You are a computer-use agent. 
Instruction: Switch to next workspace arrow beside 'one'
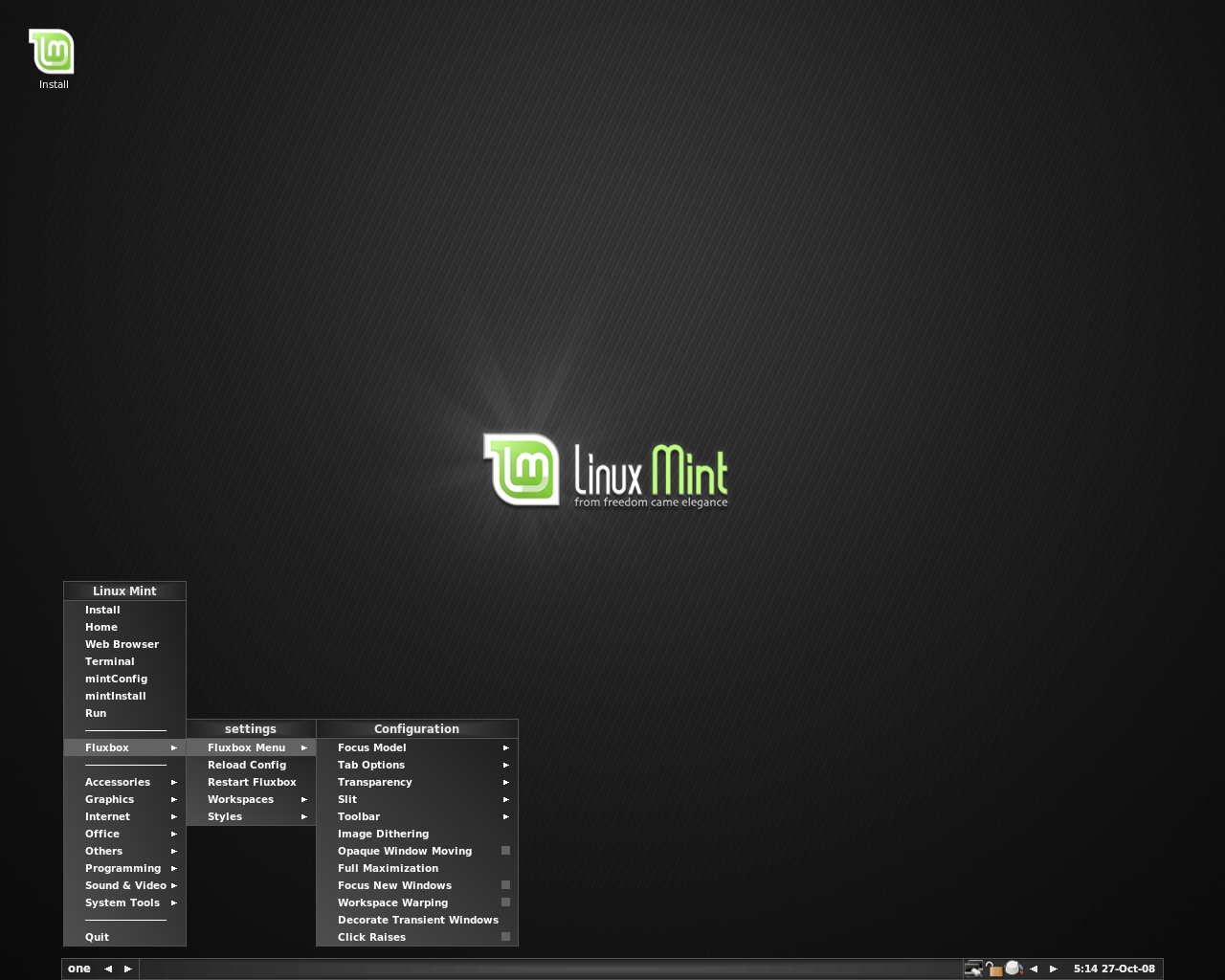(128, 969)
